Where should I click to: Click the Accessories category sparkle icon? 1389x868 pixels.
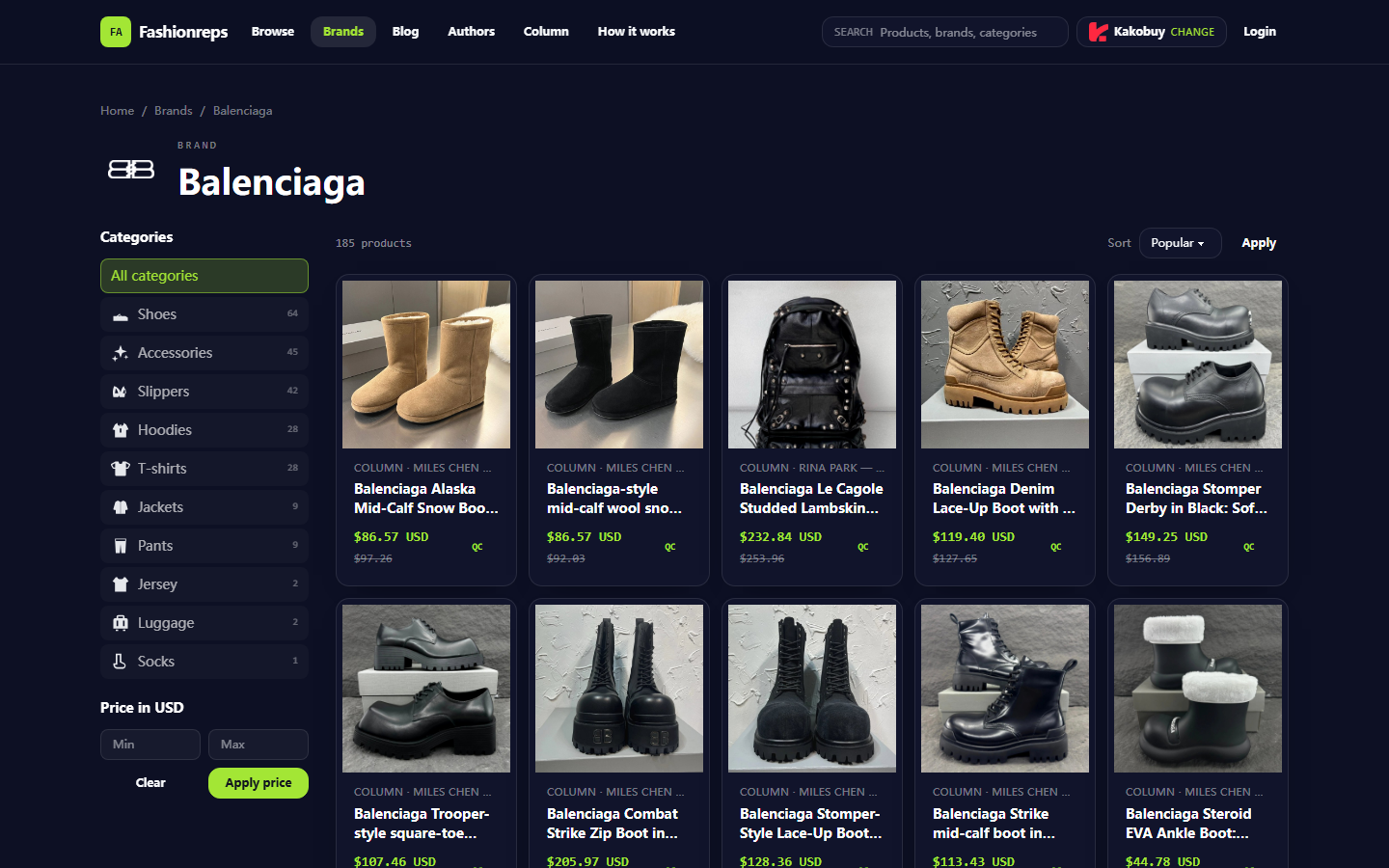coord(120,353)
